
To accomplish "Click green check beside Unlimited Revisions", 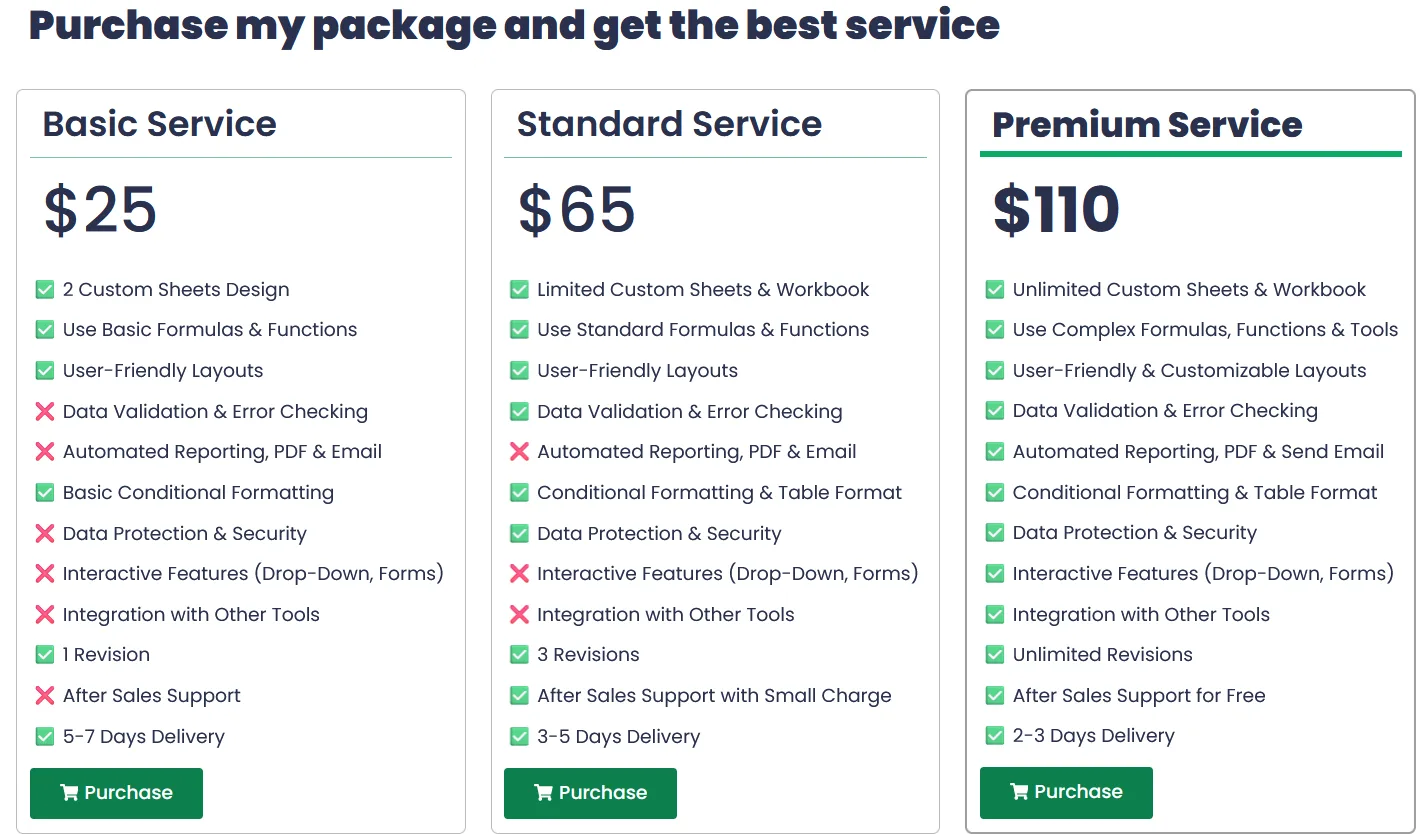I will click(995, 655).
